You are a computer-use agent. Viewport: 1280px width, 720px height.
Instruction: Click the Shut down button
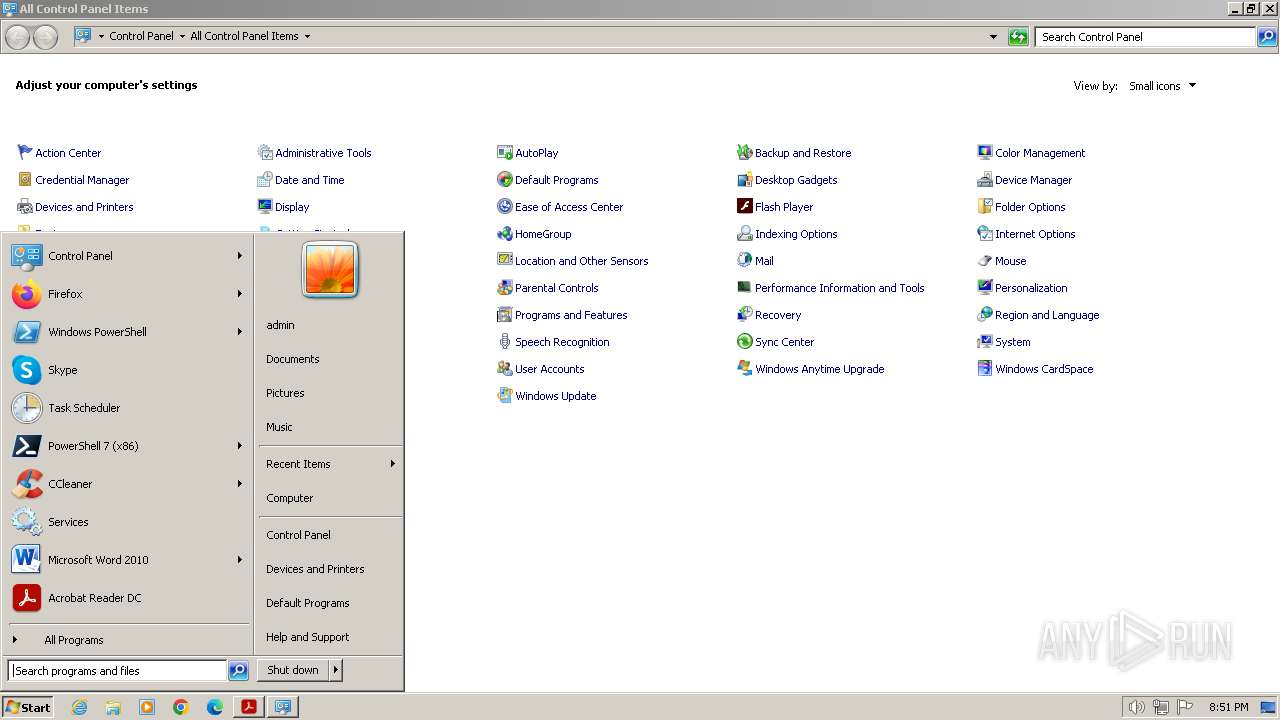coord(293,670)
